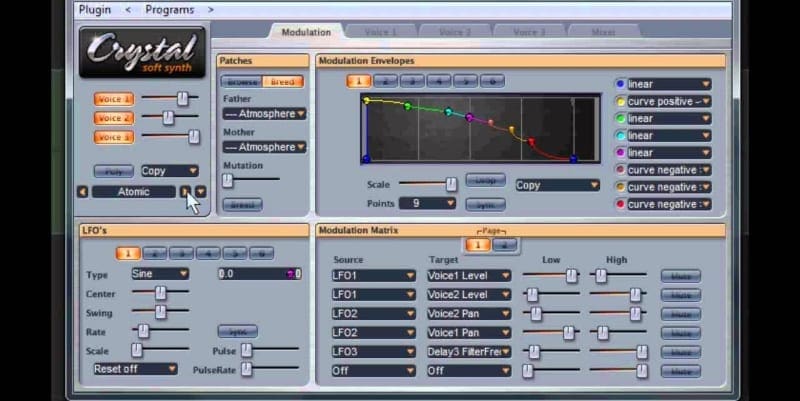Open the Programs menu
The image size is (800, 401).
tap(169, 10)
